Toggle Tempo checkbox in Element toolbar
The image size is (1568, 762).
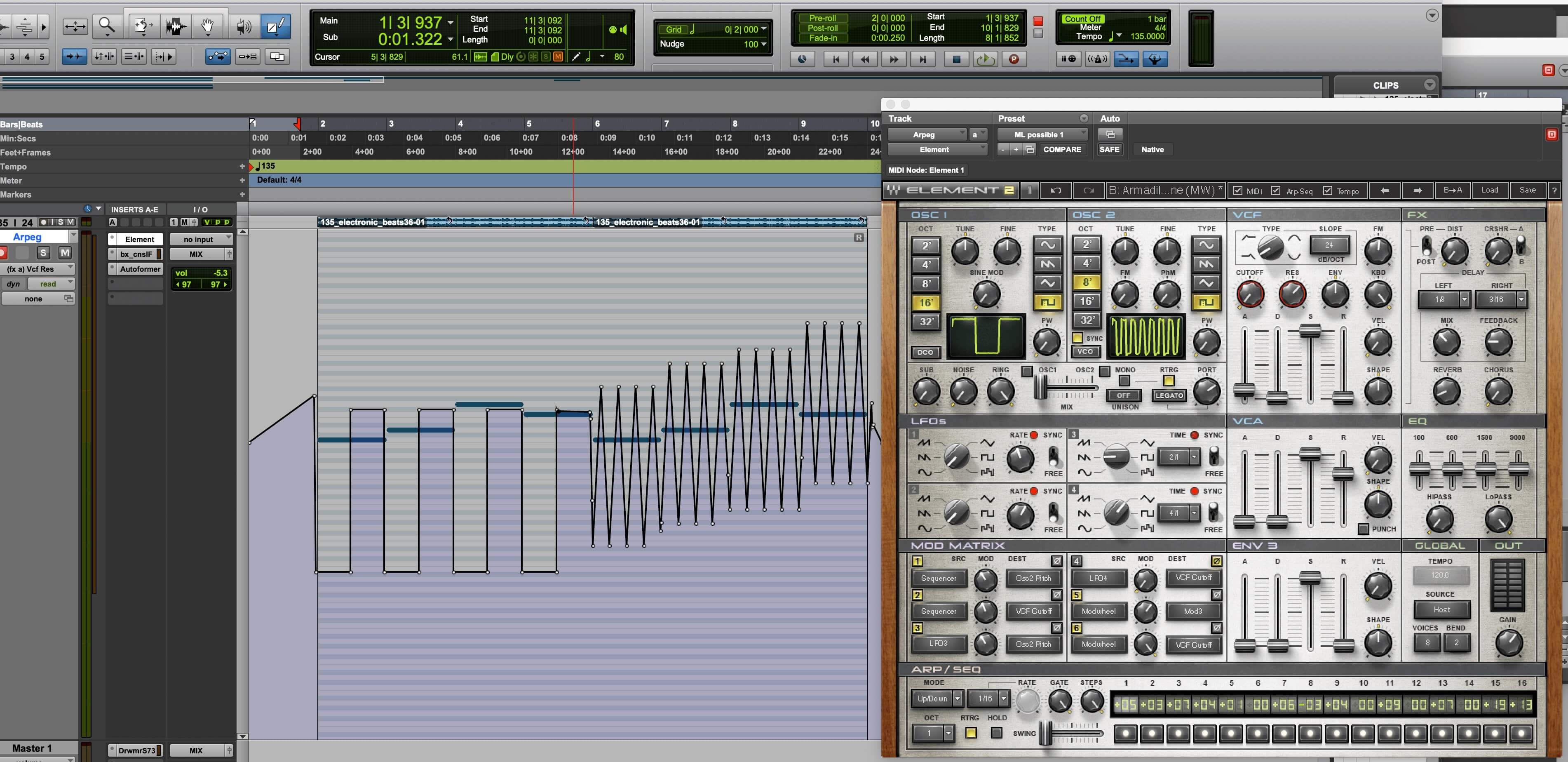[x=1328, y=190]
